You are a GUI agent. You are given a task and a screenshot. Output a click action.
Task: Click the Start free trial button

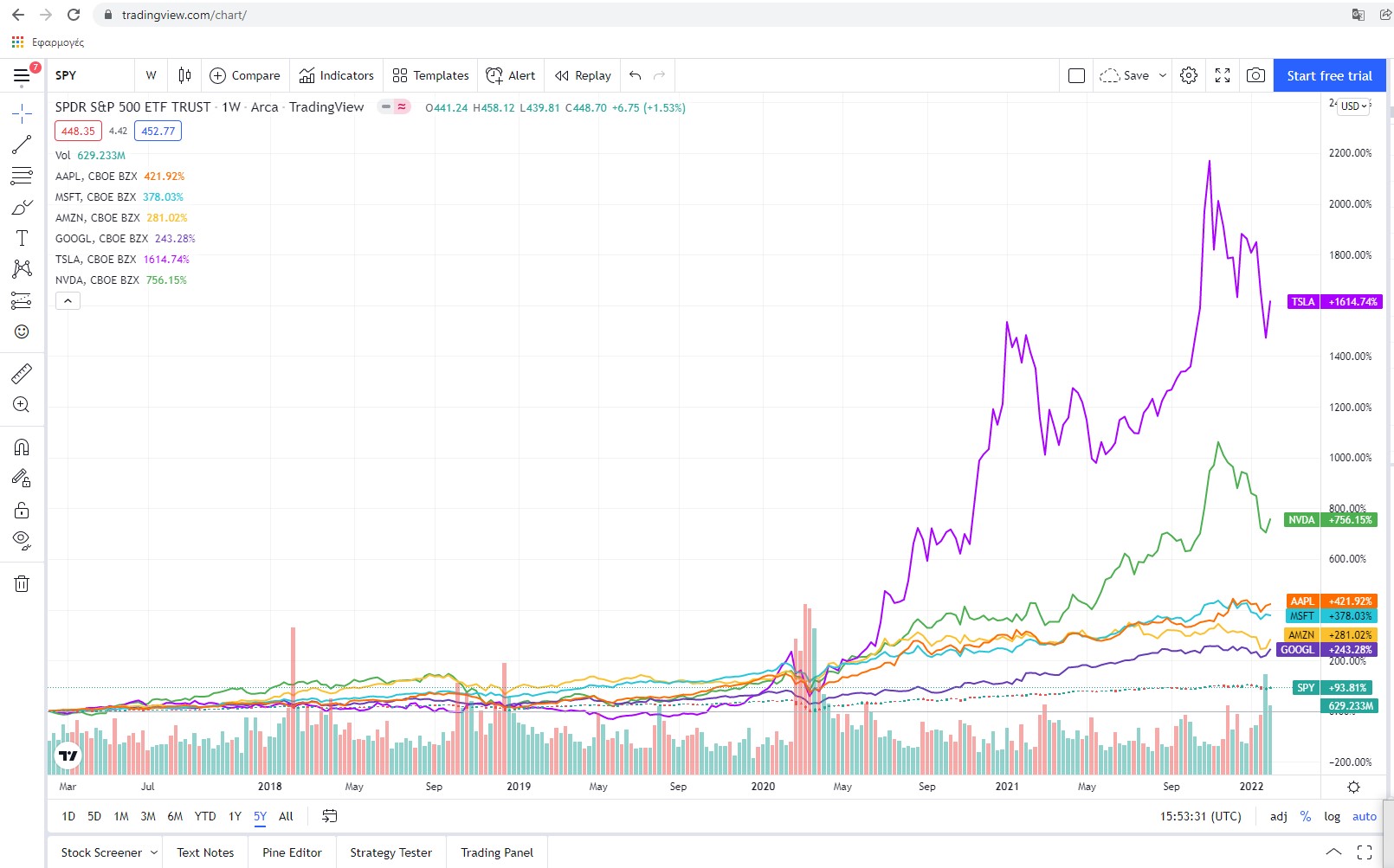click(x=1329, y=75)
